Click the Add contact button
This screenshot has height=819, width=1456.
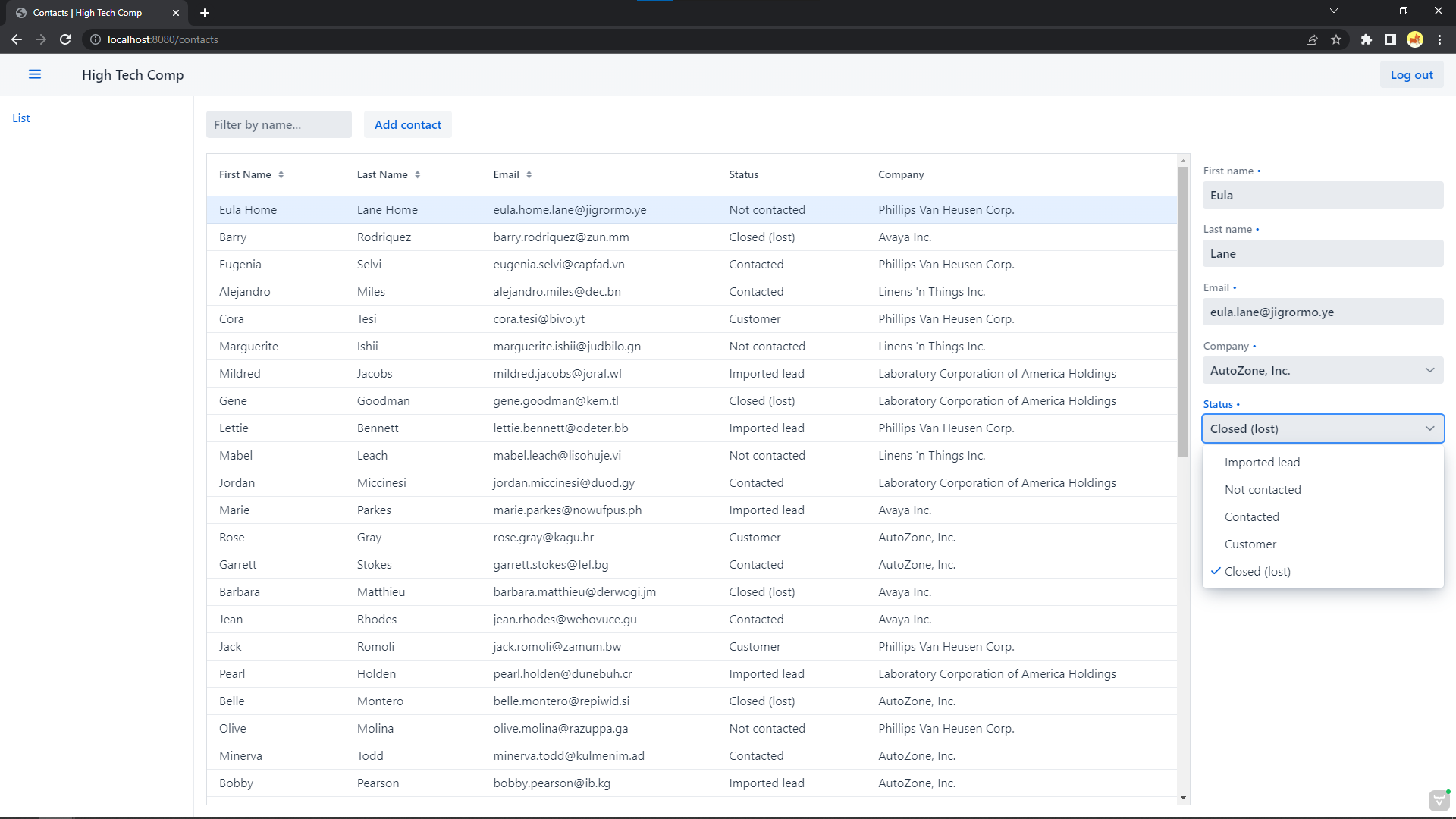407,124
